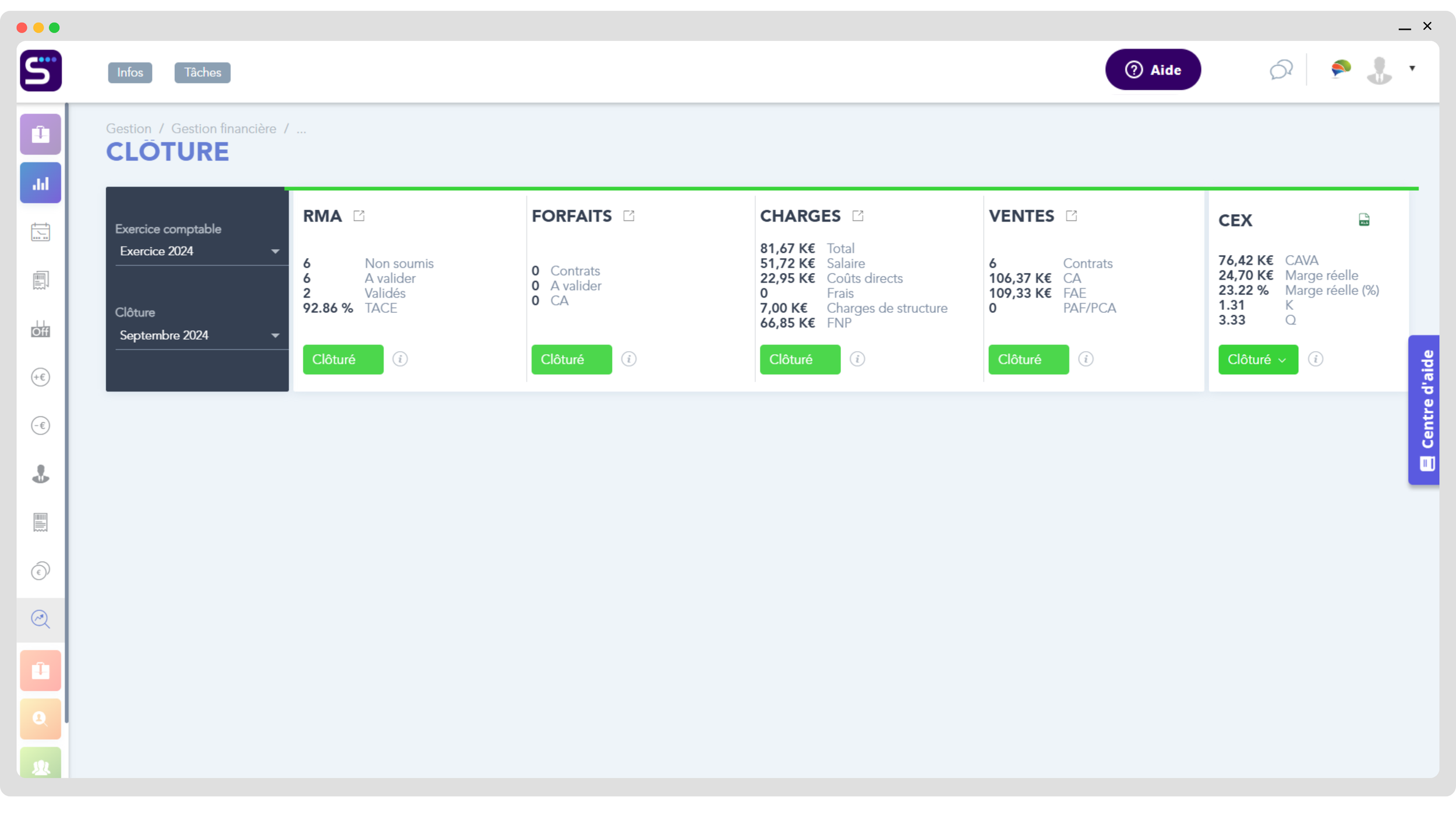Screen dimensions: 1456x819
Task: Click the macOS green maximize dot
Action: [54, 27]
